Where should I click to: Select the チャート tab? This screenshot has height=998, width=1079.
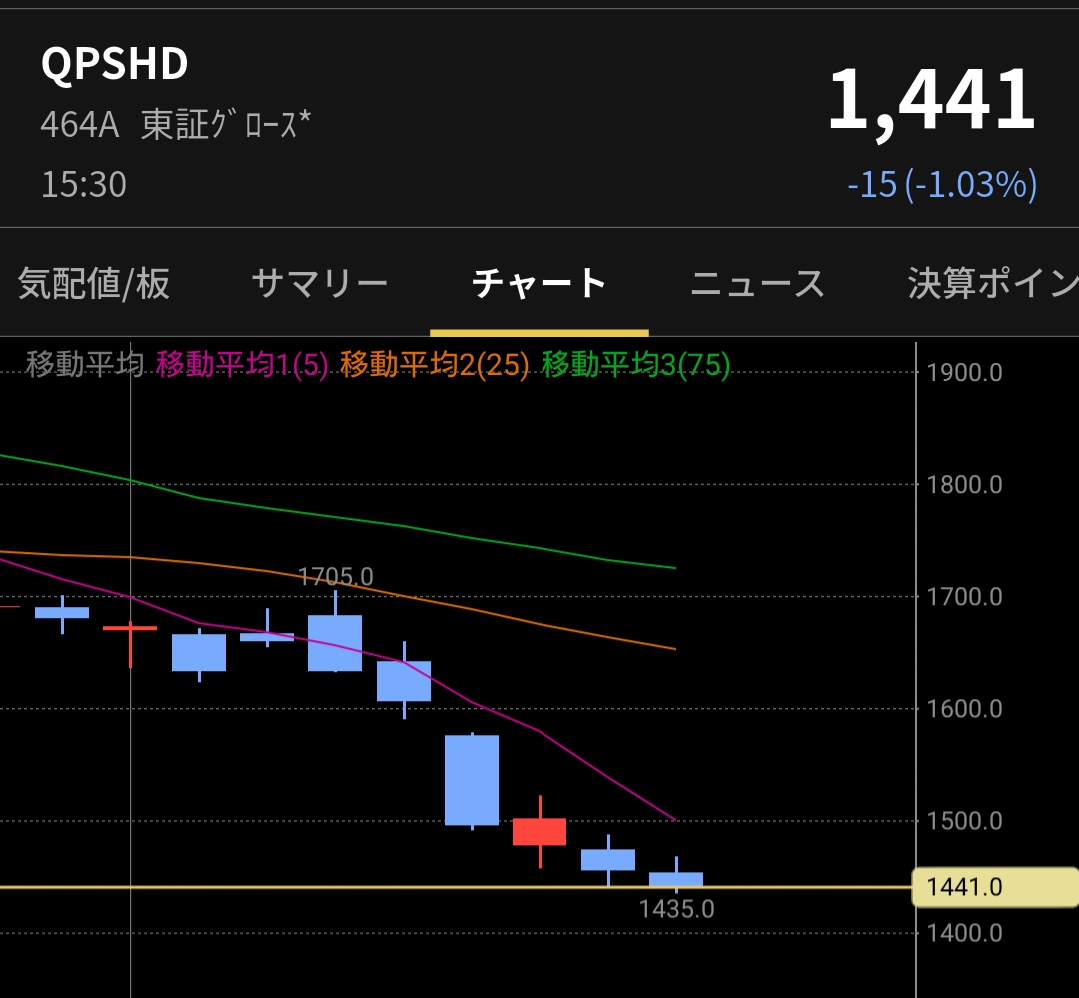(x=539, y=284)
